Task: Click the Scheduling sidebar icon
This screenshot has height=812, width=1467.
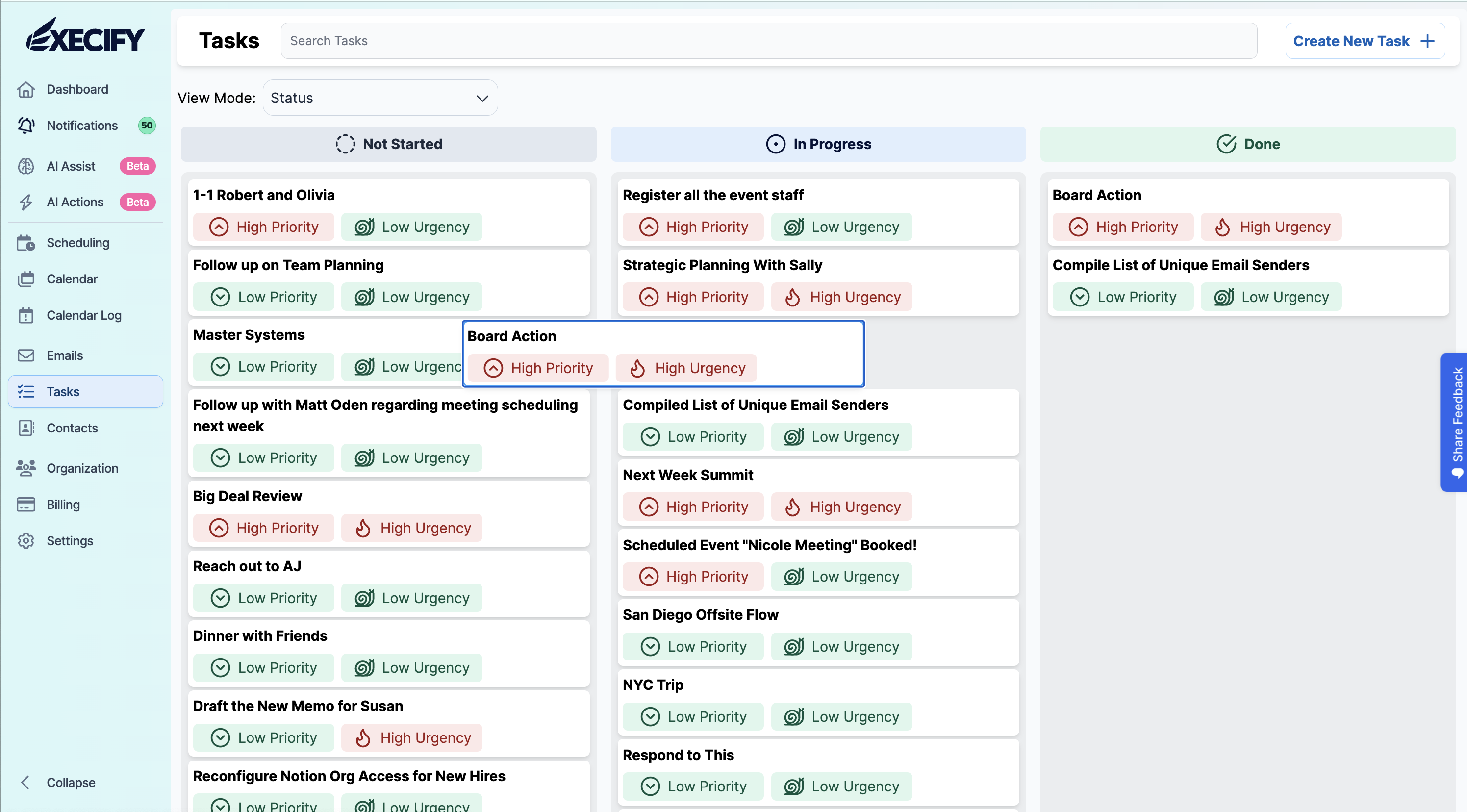Action: [26, 242]
